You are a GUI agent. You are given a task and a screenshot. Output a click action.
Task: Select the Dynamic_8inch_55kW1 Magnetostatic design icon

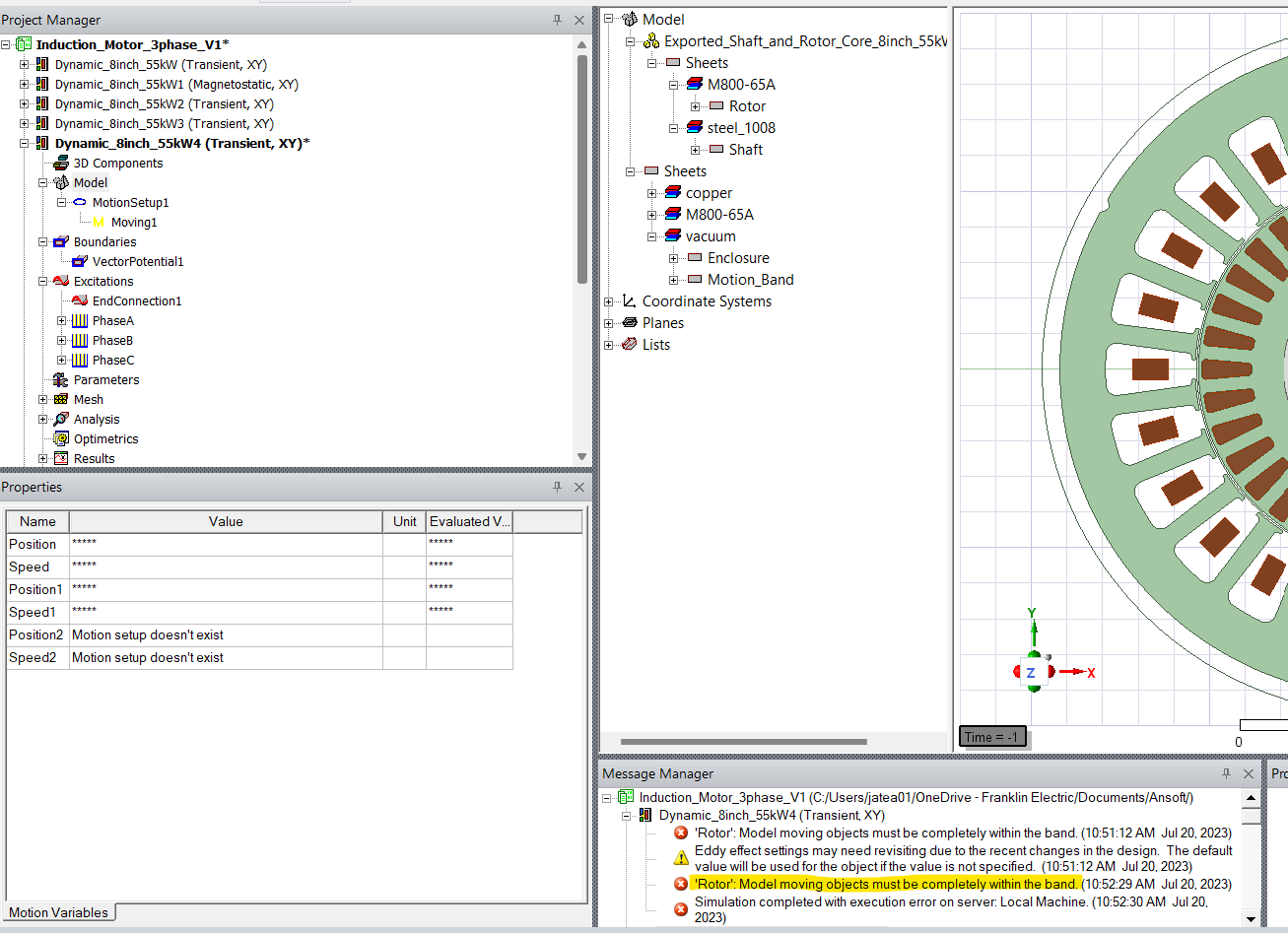pos(42,84)
